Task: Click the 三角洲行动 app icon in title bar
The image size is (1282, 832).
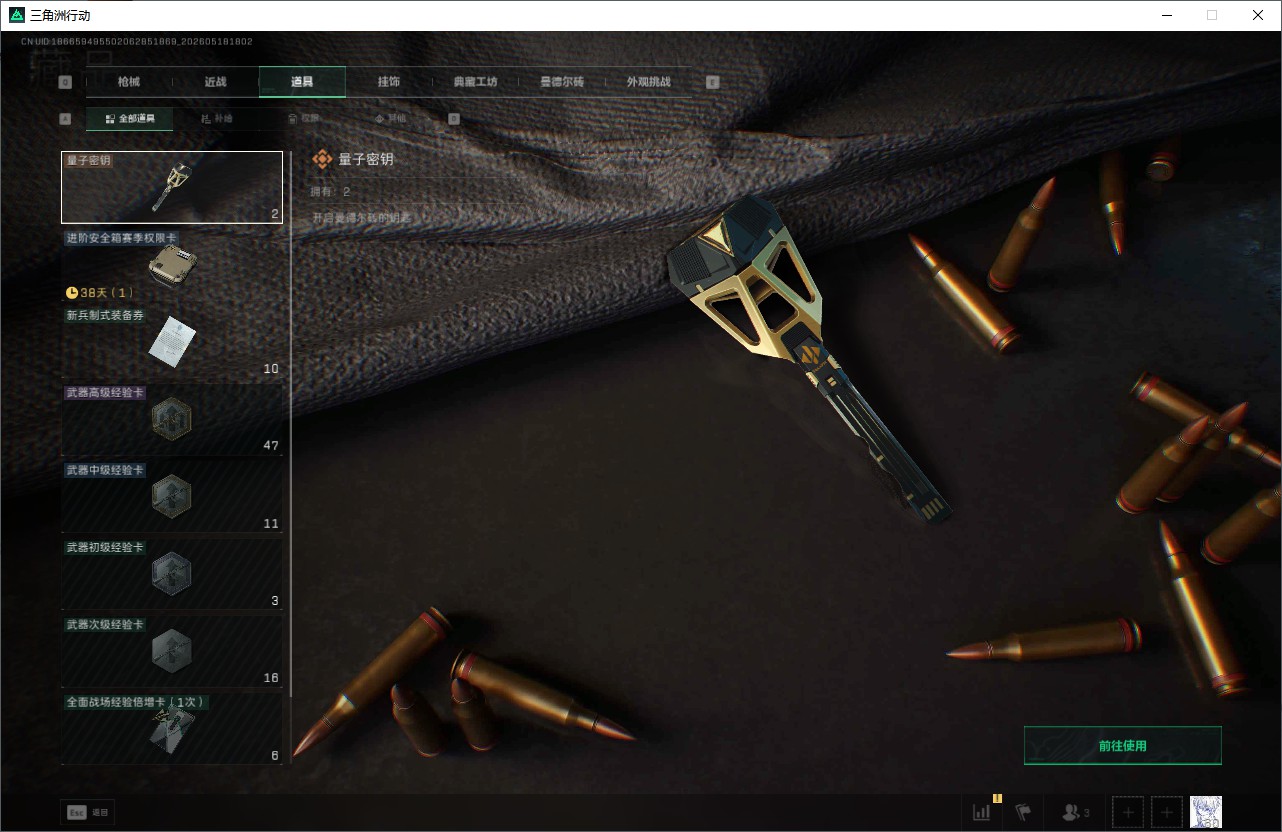Action: pyautogui.click(x=17, y=15)
